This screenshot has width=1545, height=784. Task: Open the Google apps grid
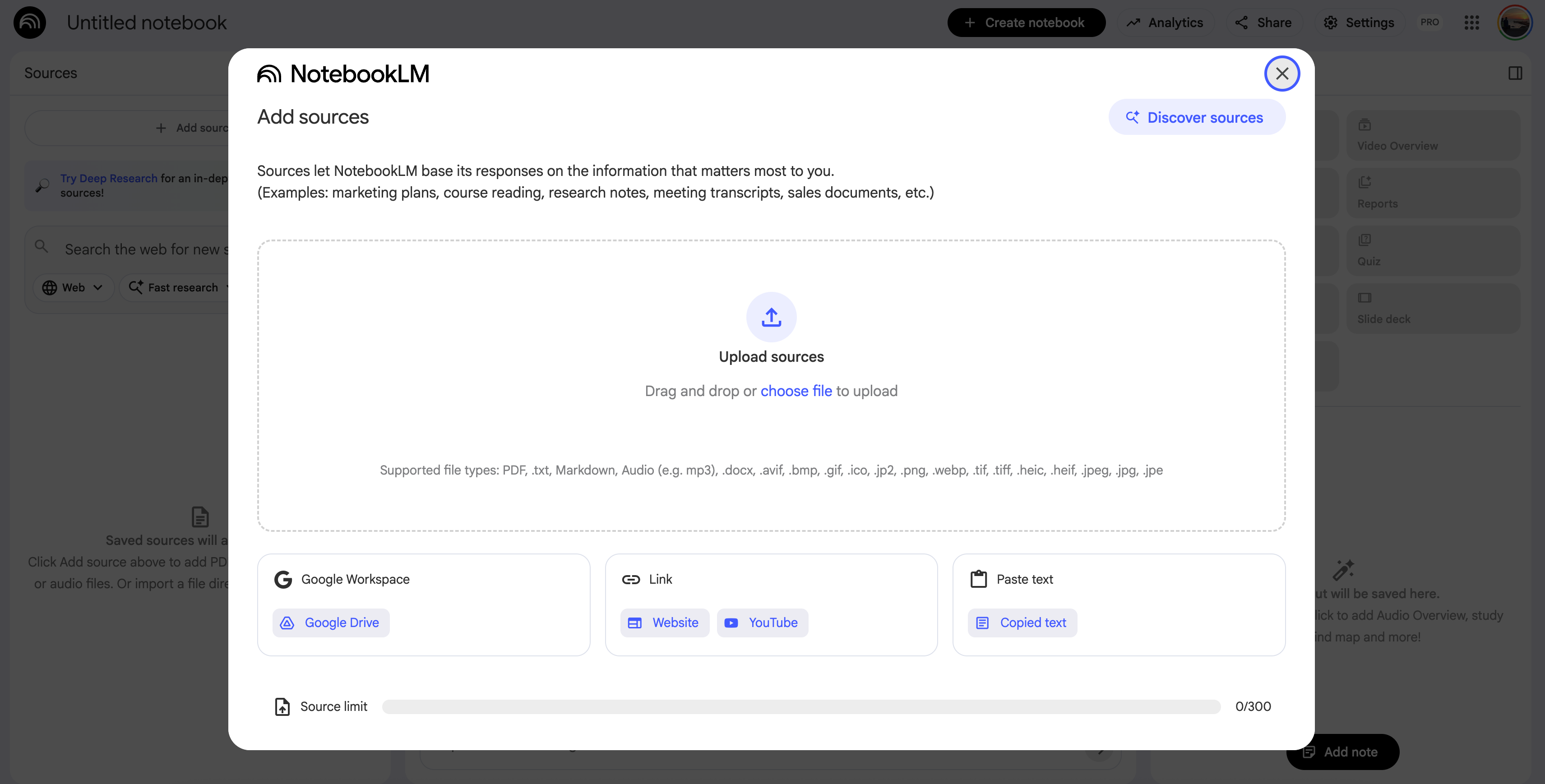(x=1471, y=23)
